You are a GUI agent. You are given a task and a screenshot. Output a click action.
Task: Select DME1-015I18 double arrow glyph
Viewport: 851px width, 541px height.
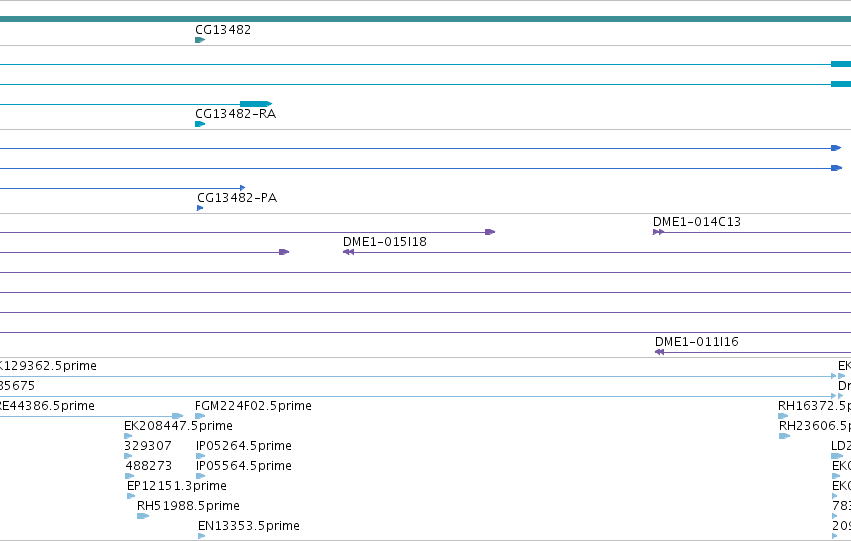[x=348, y=252]
